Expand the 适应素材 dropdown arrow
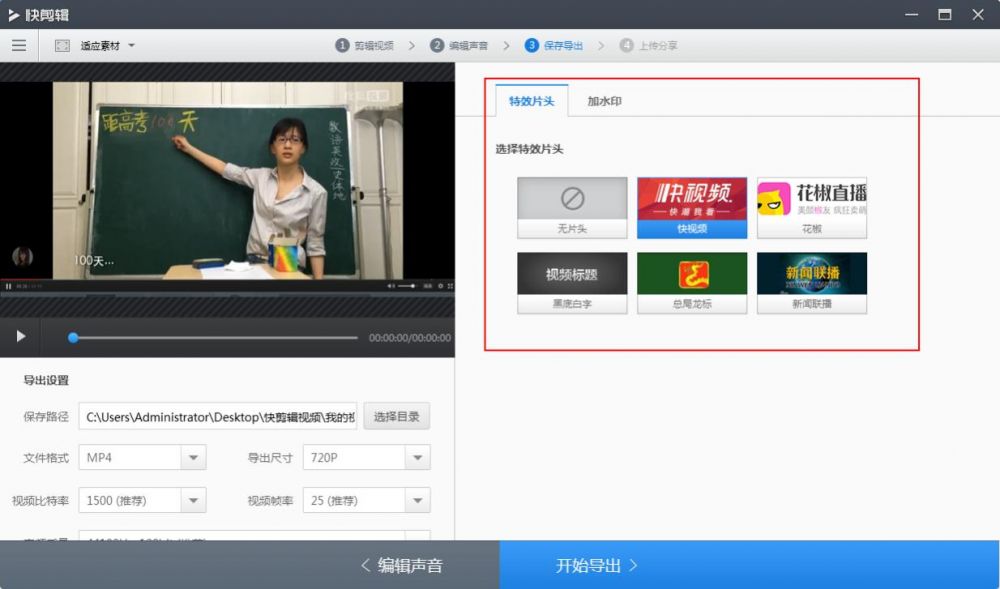This screenshot has width=1000, height=589. 131,45
